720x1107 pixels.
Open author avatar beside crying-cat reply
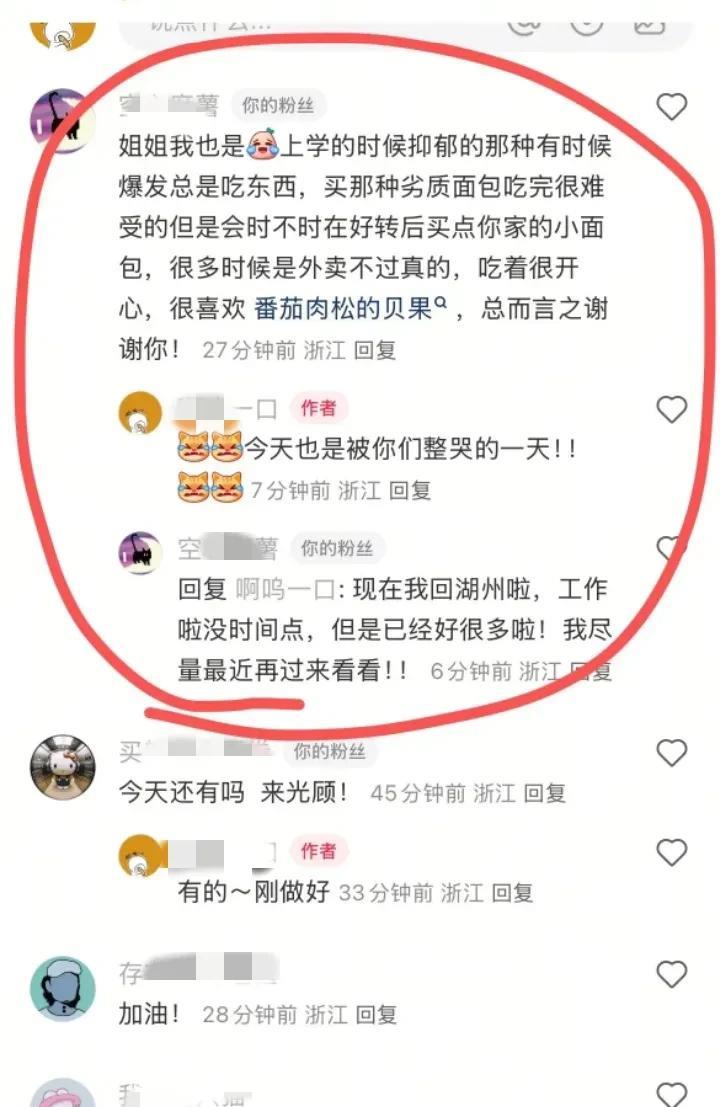coord(140,413)
